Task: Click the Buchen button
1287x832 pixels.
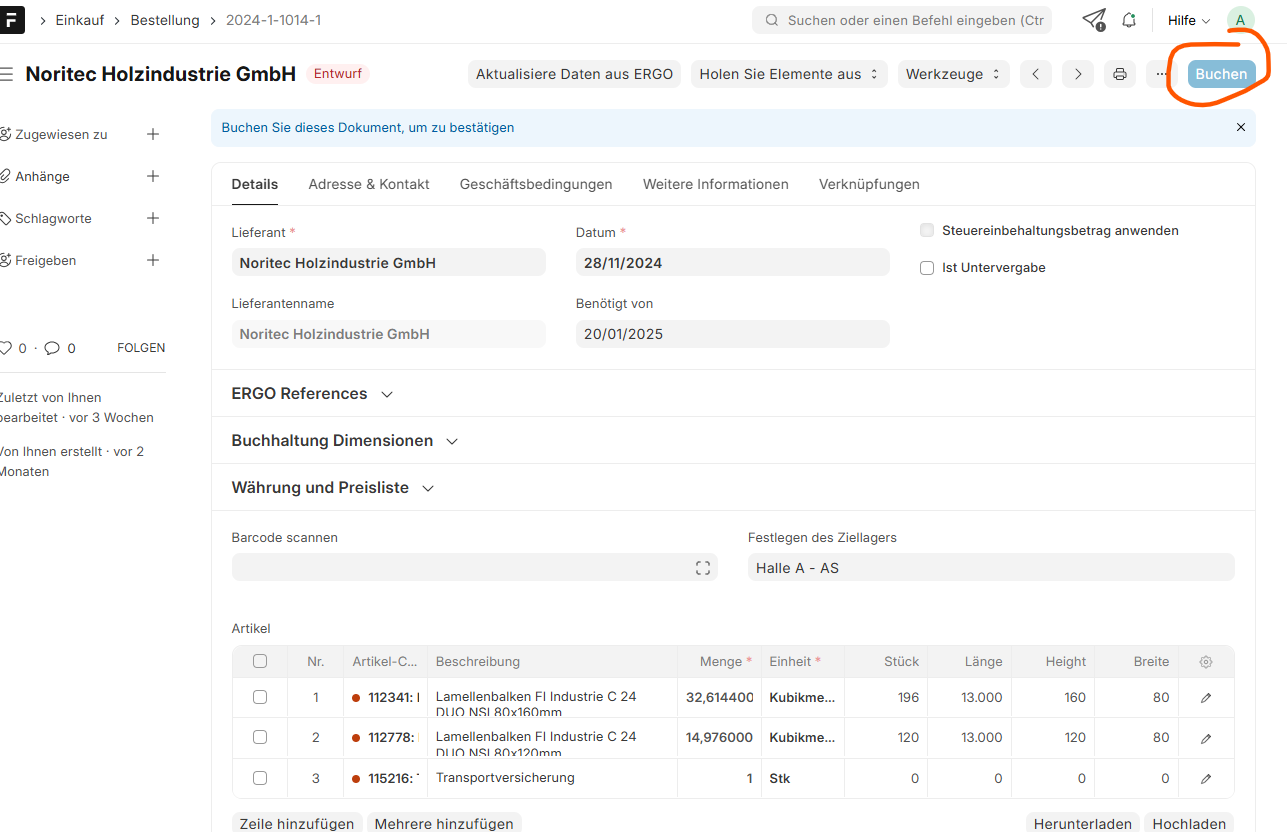Action: [x=1221, y=74]
